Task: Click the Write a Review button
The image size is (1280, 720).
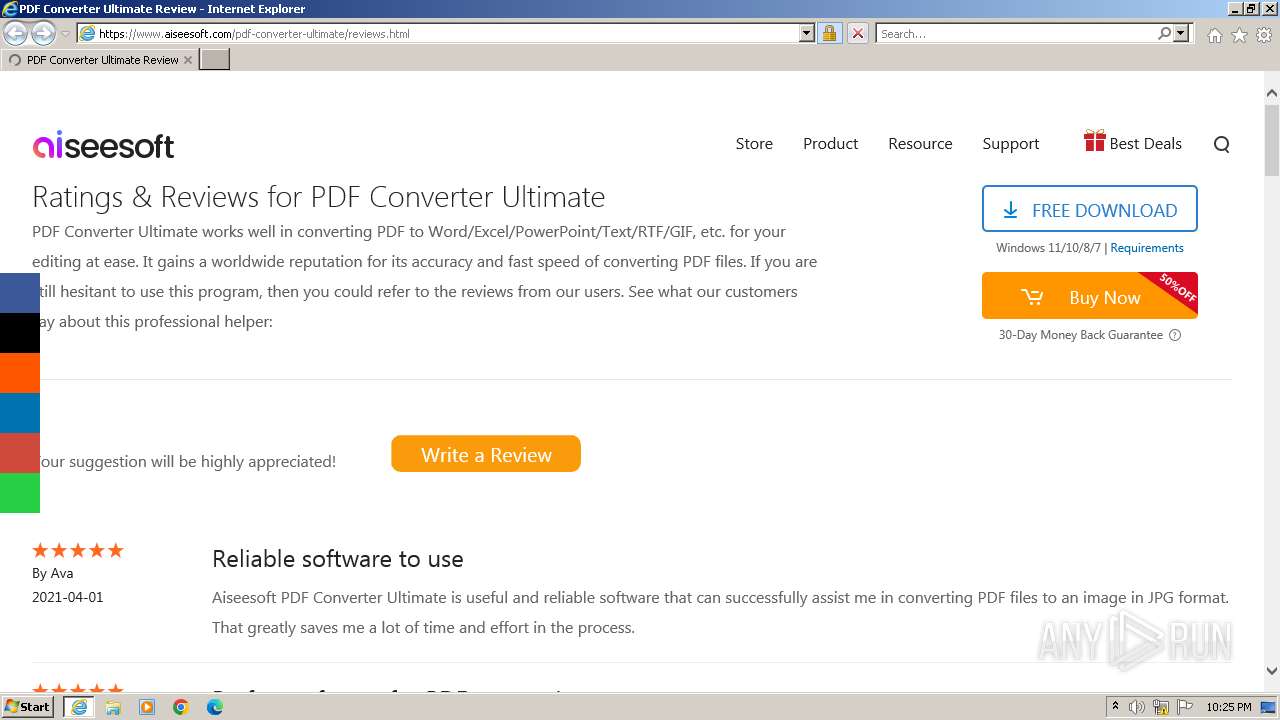Action: (486, 454)
